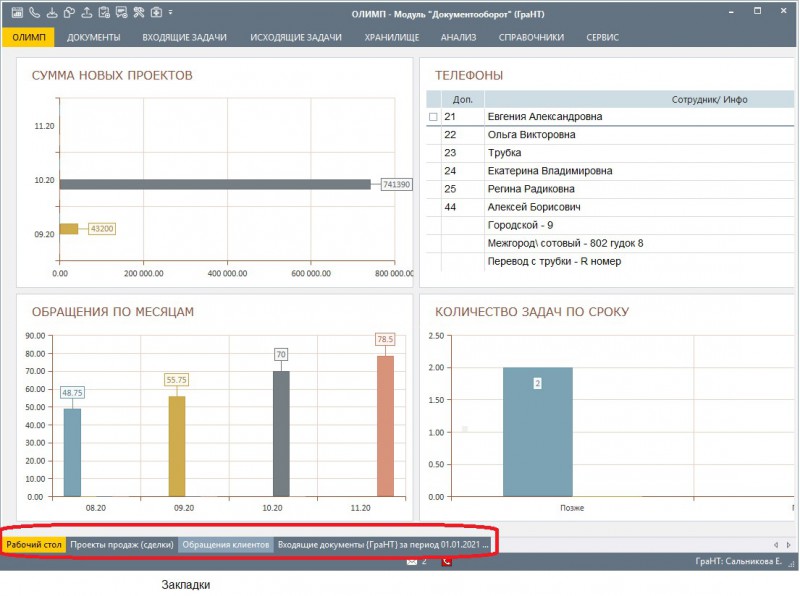Viewport: 800px width, 596px height.
Task: Open the ДОКУМЕНТЫ menu
Action: (x=94, y=38)
